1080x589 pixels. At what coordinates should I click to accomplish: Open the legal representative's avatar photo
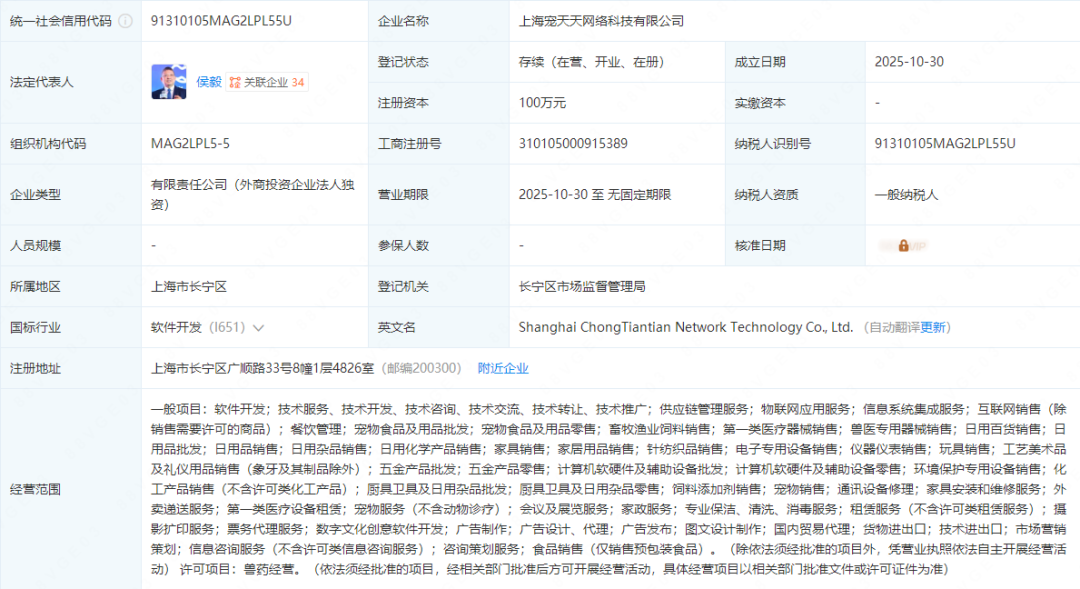coord(168,82)
